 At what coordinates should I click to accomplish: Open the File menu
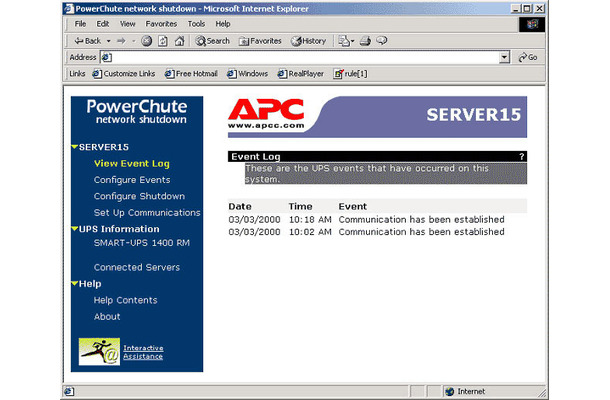[x=80, y=24]
